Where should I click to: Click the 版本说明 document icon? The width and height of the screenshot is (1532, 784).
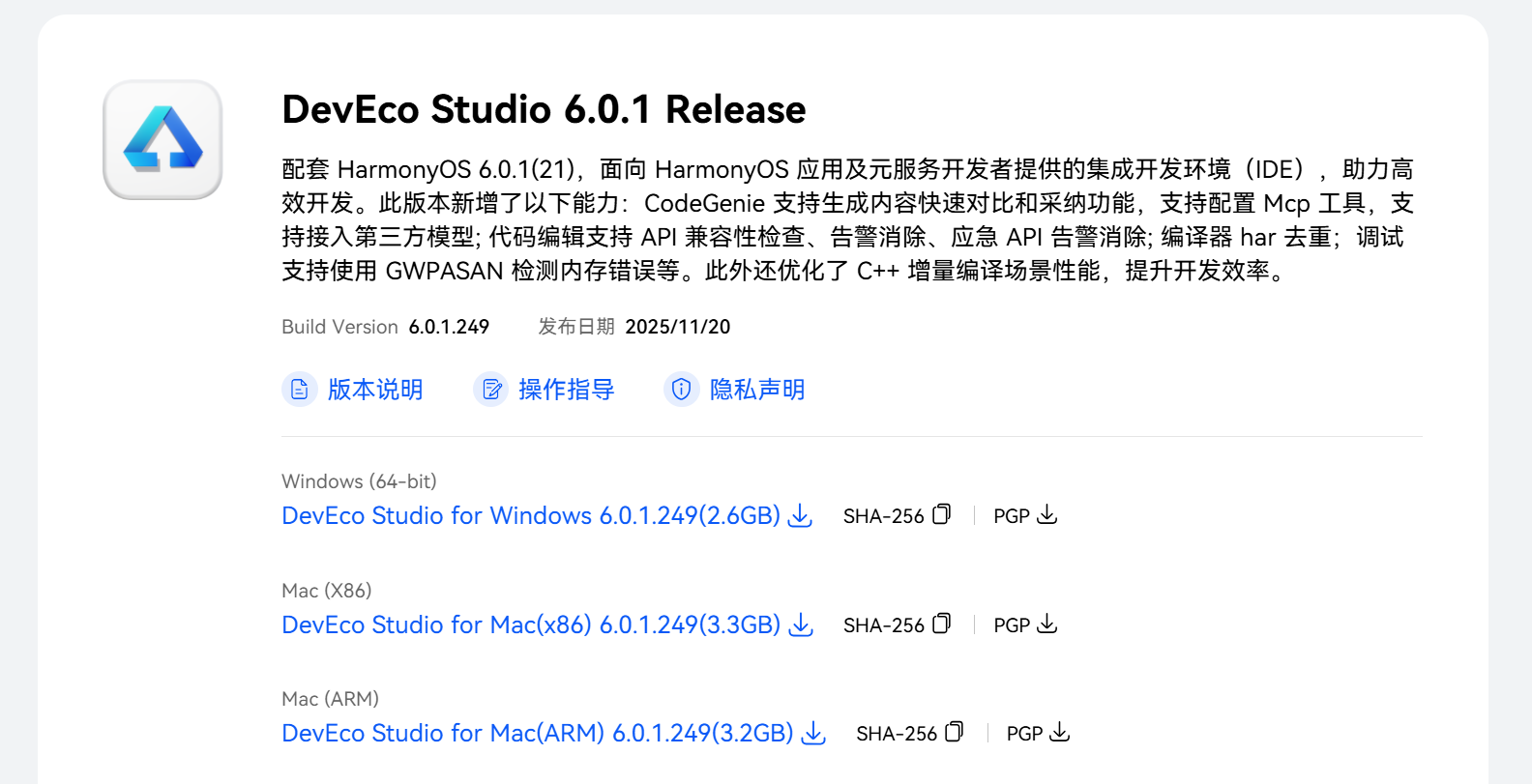click(300, 390)
